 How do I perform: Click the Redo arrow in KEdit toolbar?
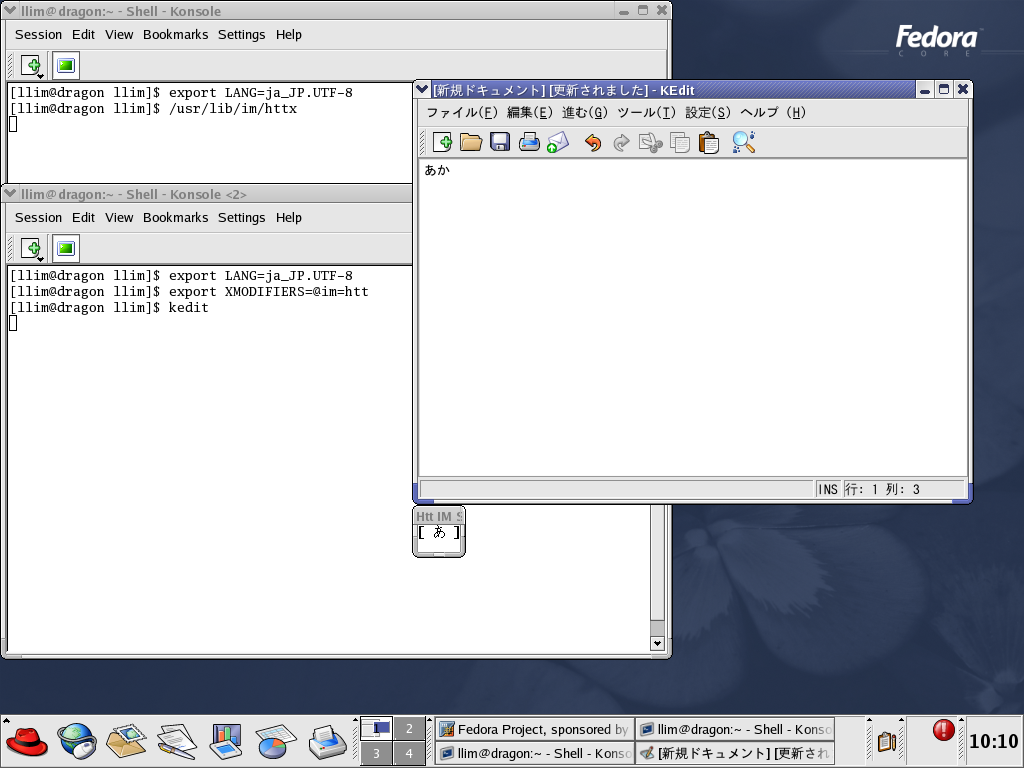(x=621, y=142)
